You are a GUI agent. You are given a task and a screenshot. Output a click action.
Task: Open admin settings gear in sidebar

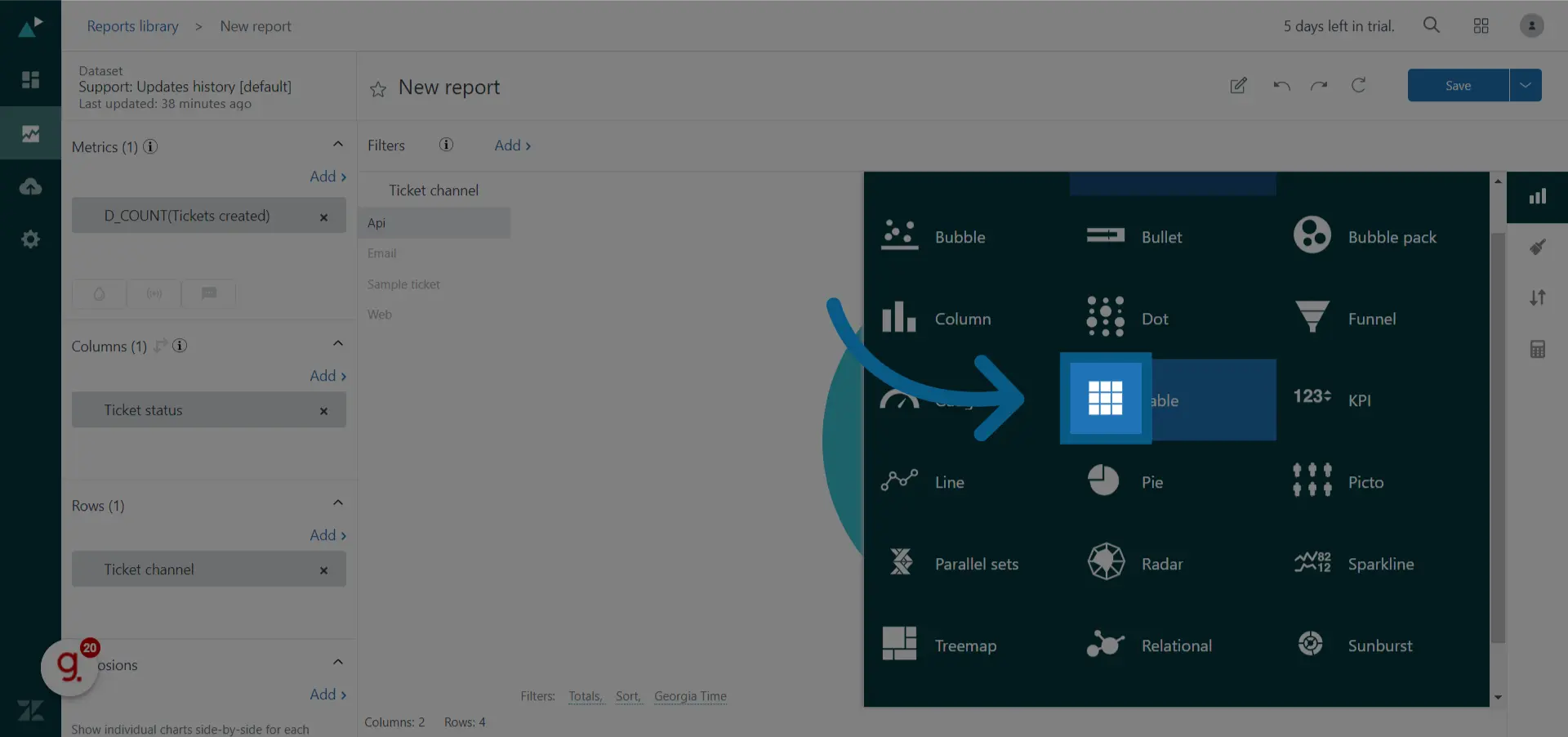pyautogui.click(x=30, y=239)
